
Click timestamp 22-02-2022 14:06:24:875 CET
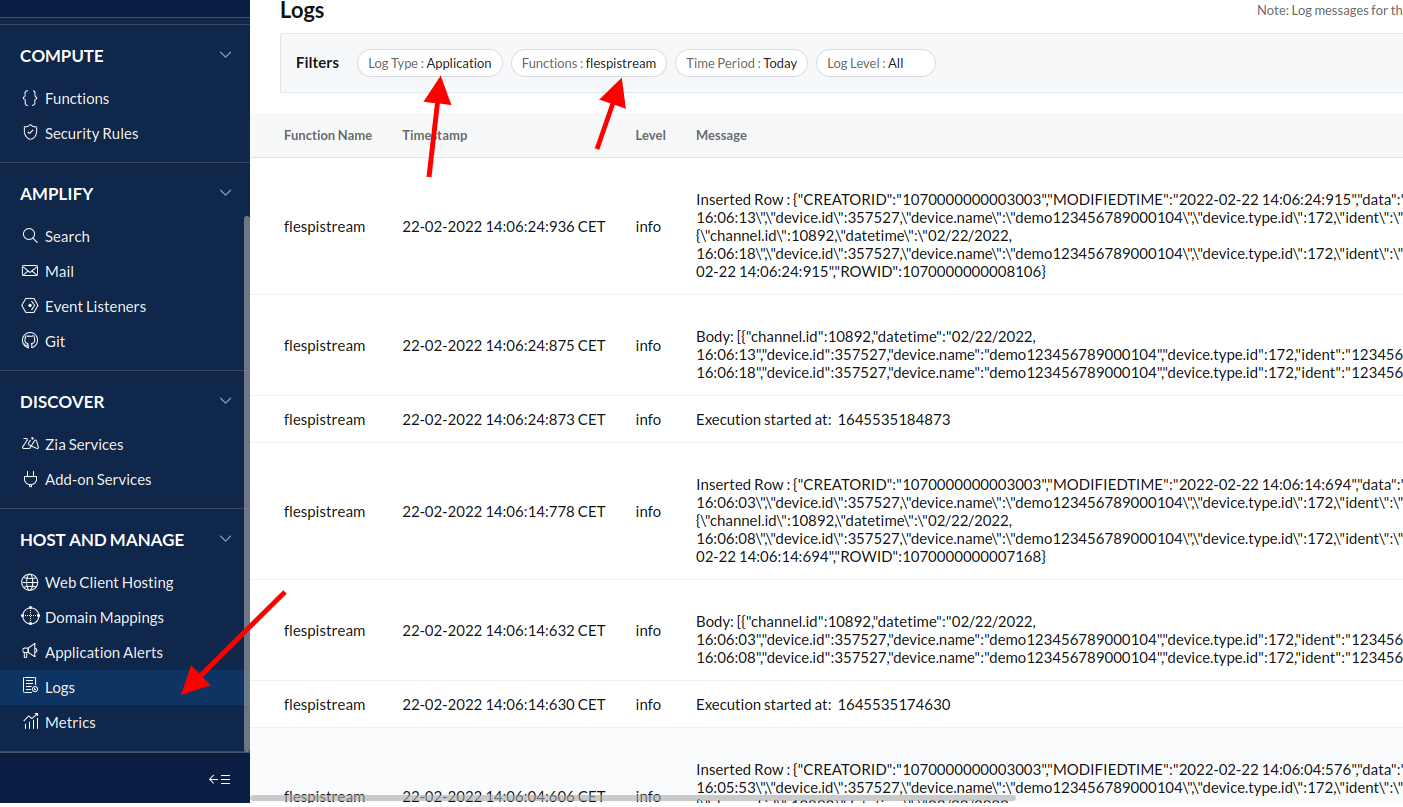tap(504, 345)
